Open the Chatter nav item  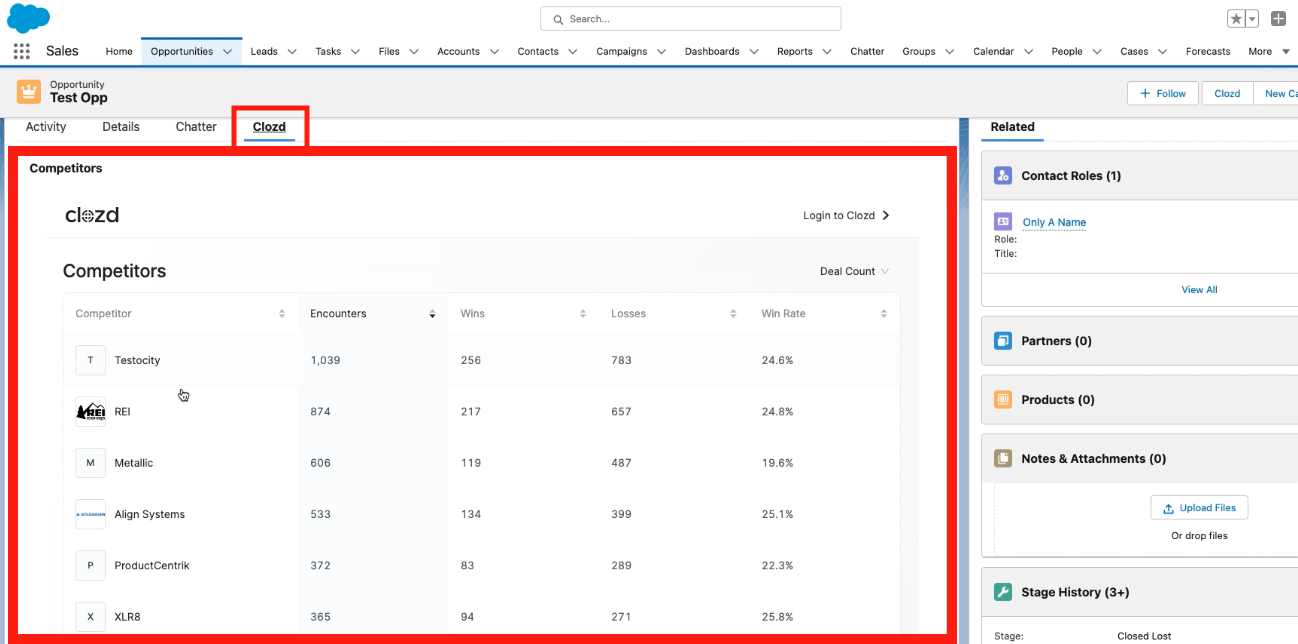point(867,51)
